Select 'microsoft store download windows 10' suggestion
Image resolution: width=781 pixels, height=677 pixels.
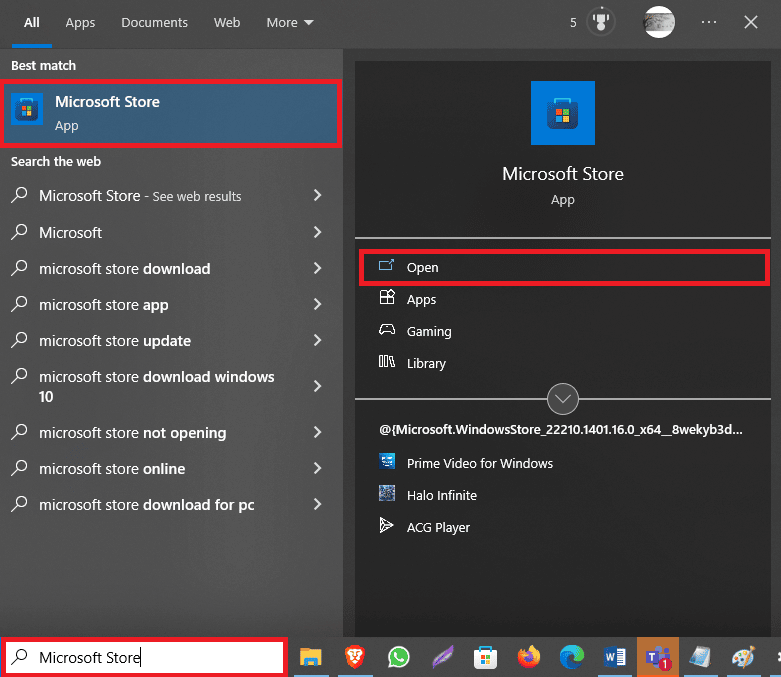156,386
